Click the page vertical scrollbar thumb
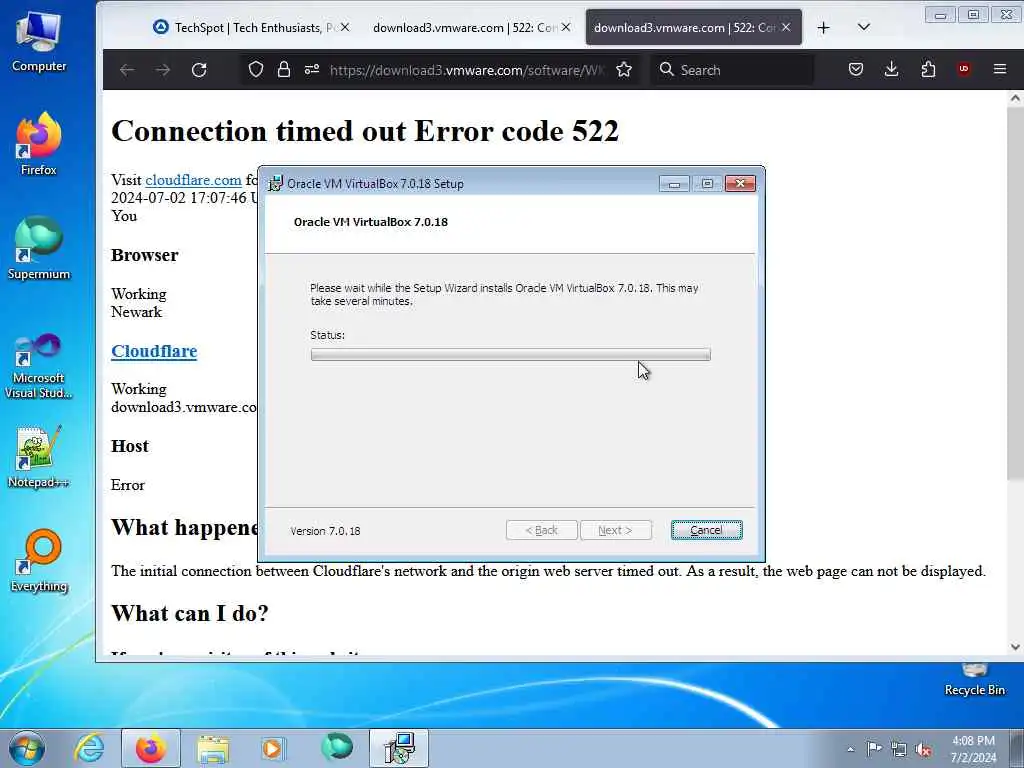 click(1015, 294)
